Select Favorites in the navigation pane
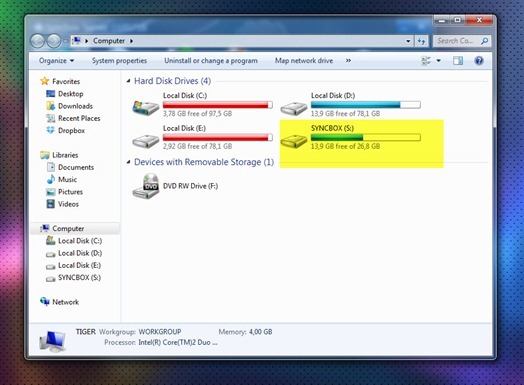Image resolution: width=524 pixels, height=385 pixels. click(x=66, y=81)
